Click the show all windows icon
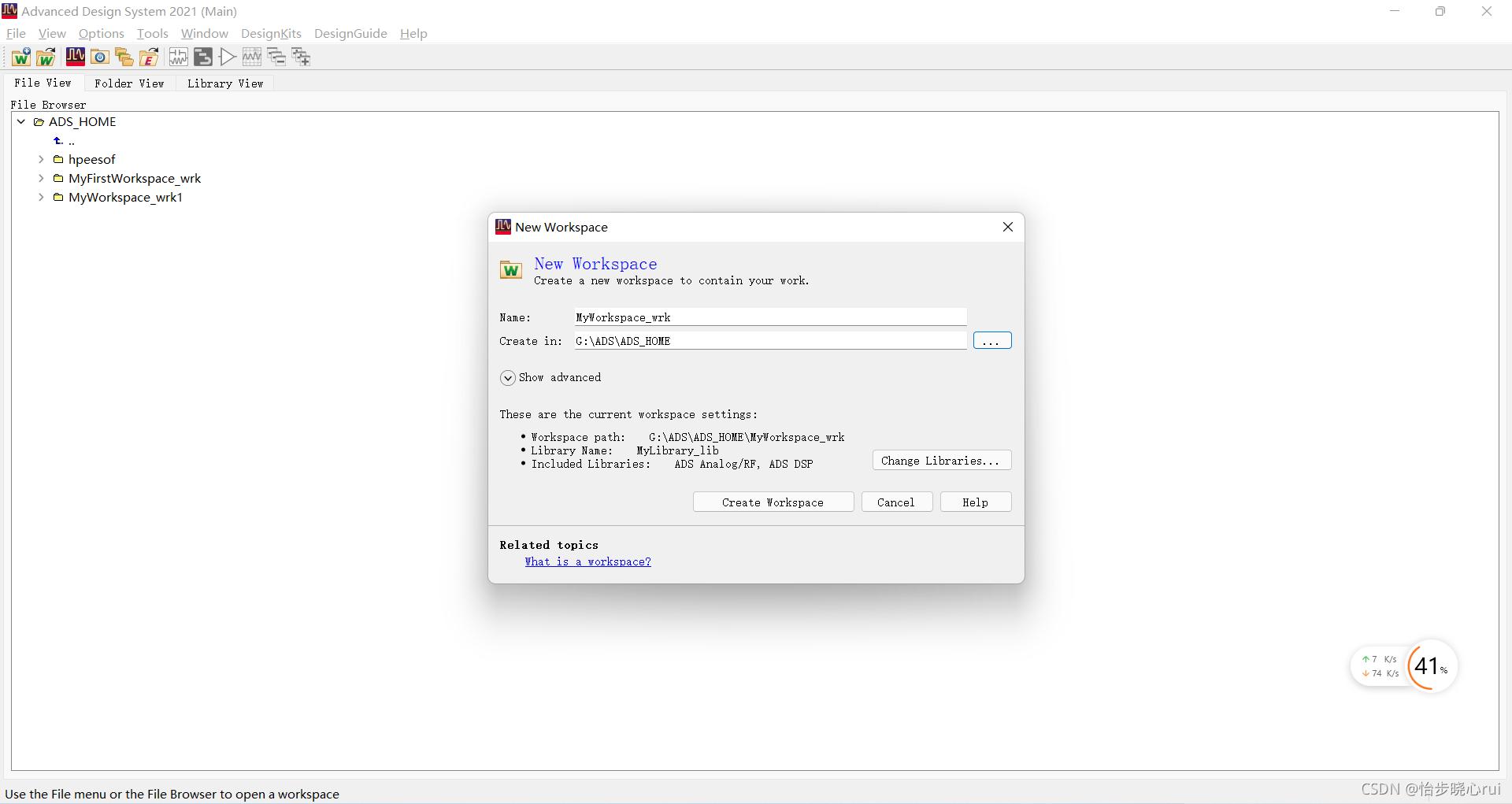 [301, 57]
